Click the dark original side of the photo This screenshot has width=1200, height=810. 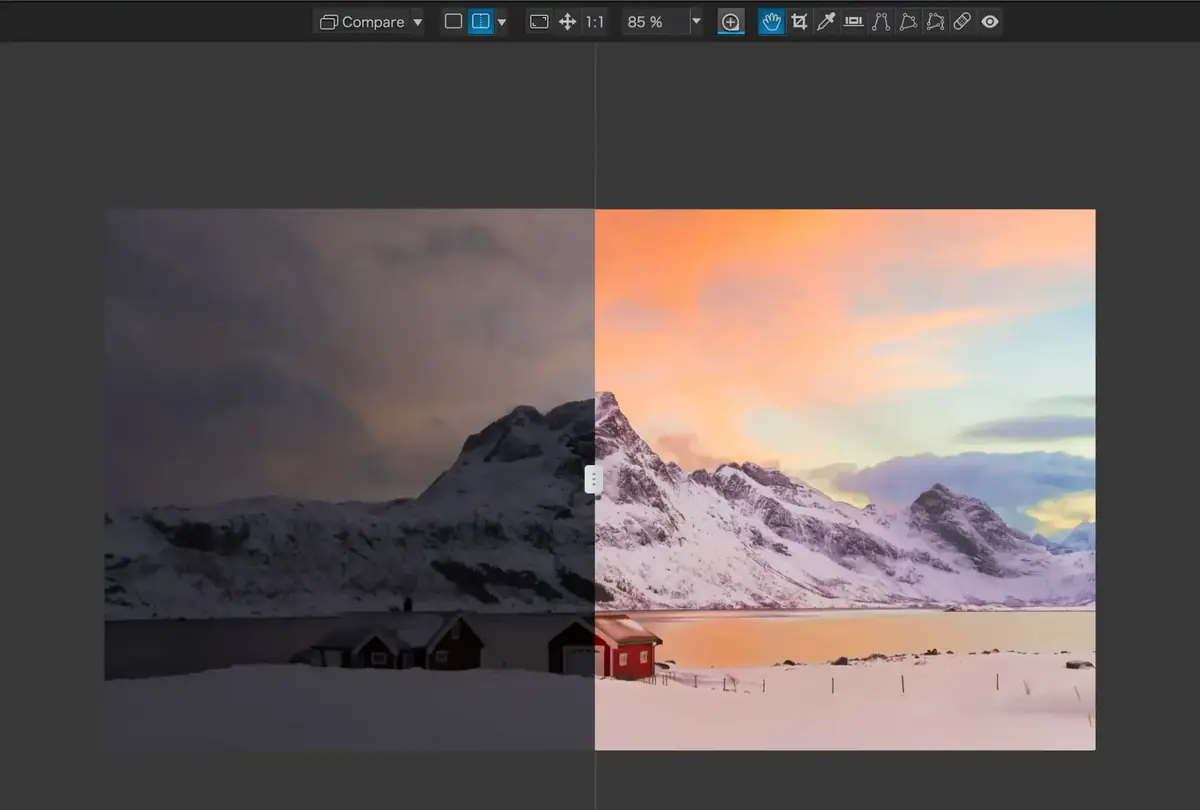click(x=349, y=479)
